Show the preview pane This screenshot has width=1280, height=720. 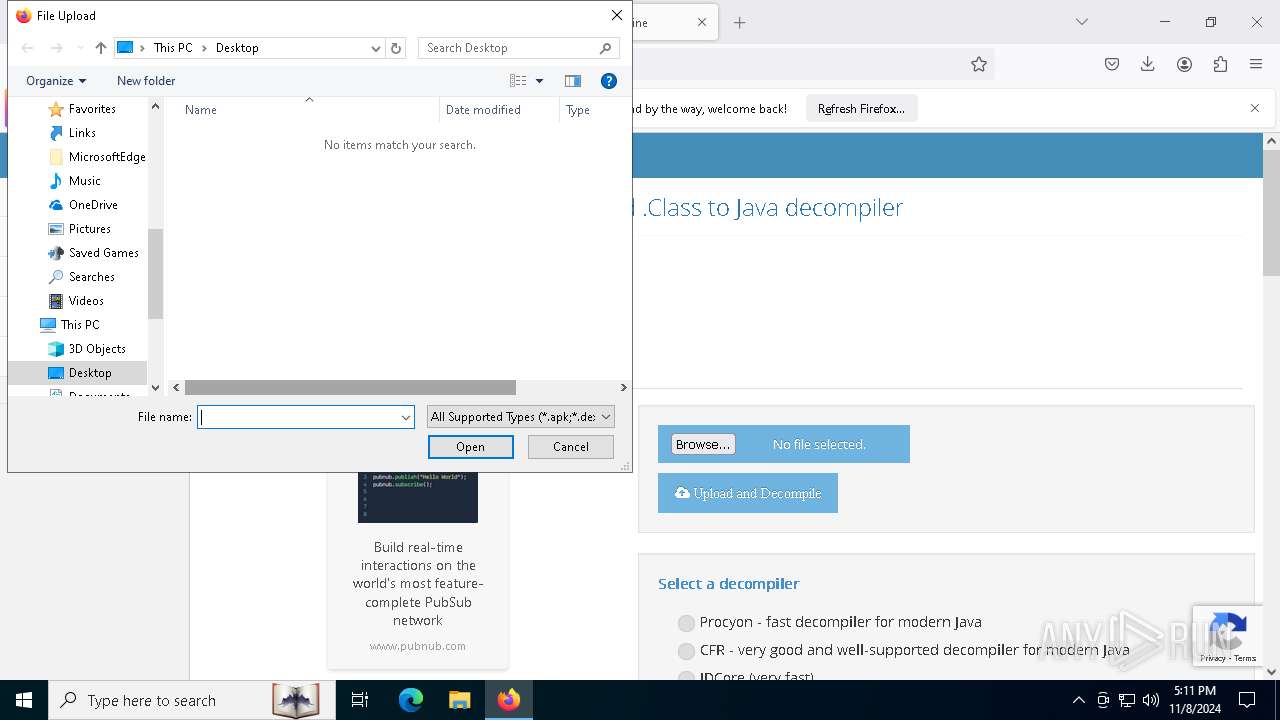[573, 81]
